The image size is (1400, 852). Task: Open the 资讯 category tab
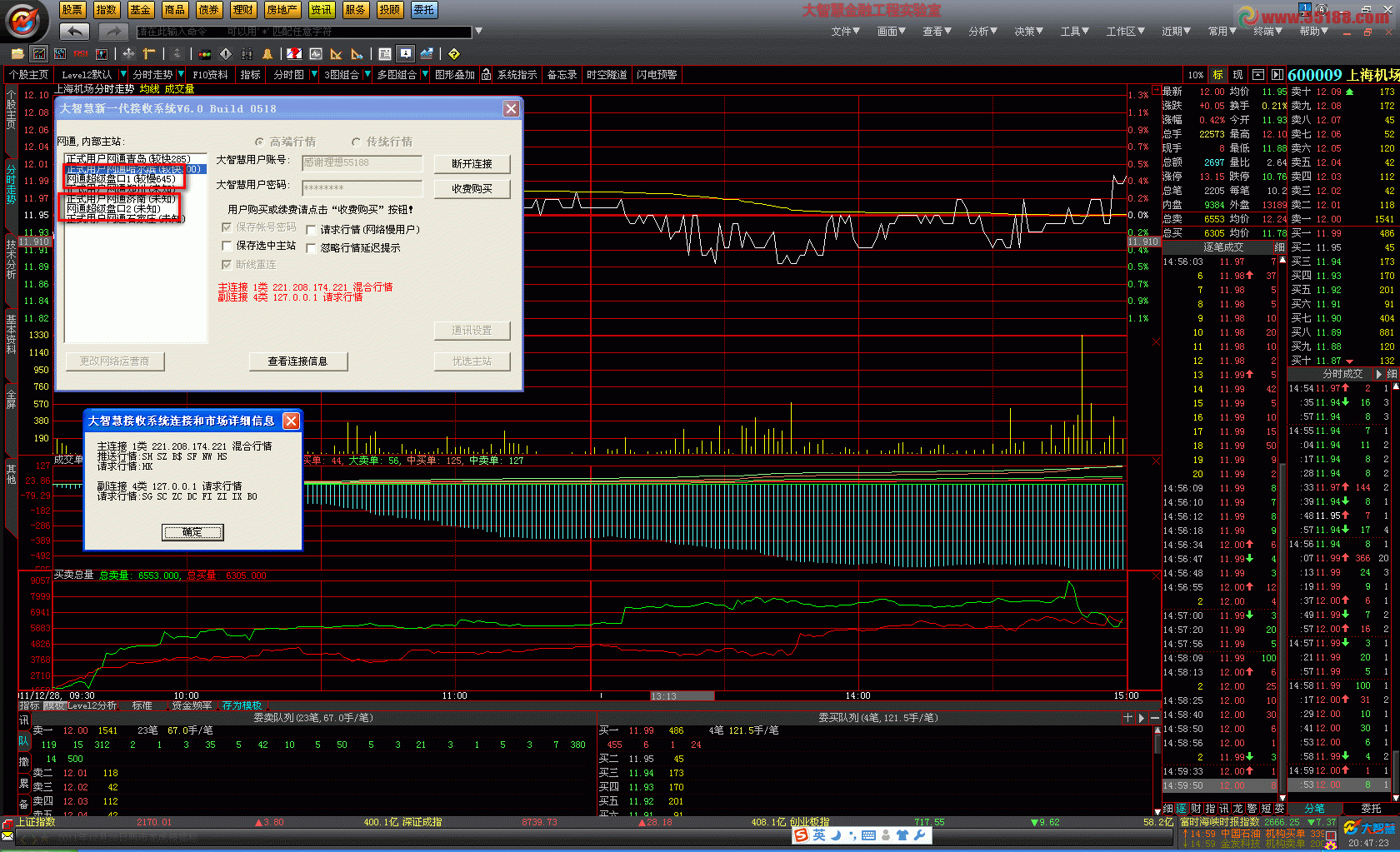[x=321, y=10]
